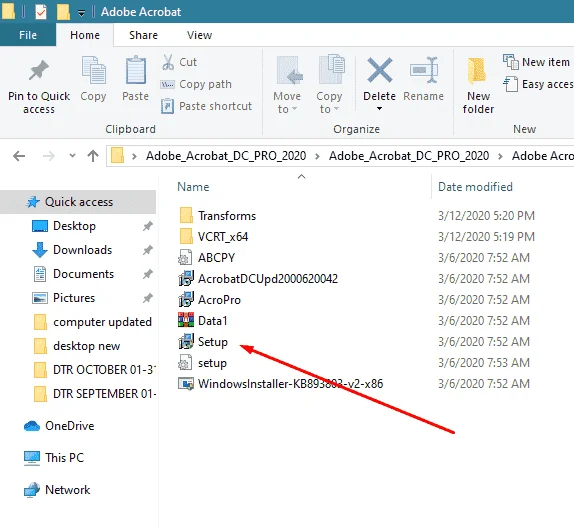The width and height of the screenshot is (574, 528).
Task: Switch to the View ribbon tab
Action: tap(200, 35)
